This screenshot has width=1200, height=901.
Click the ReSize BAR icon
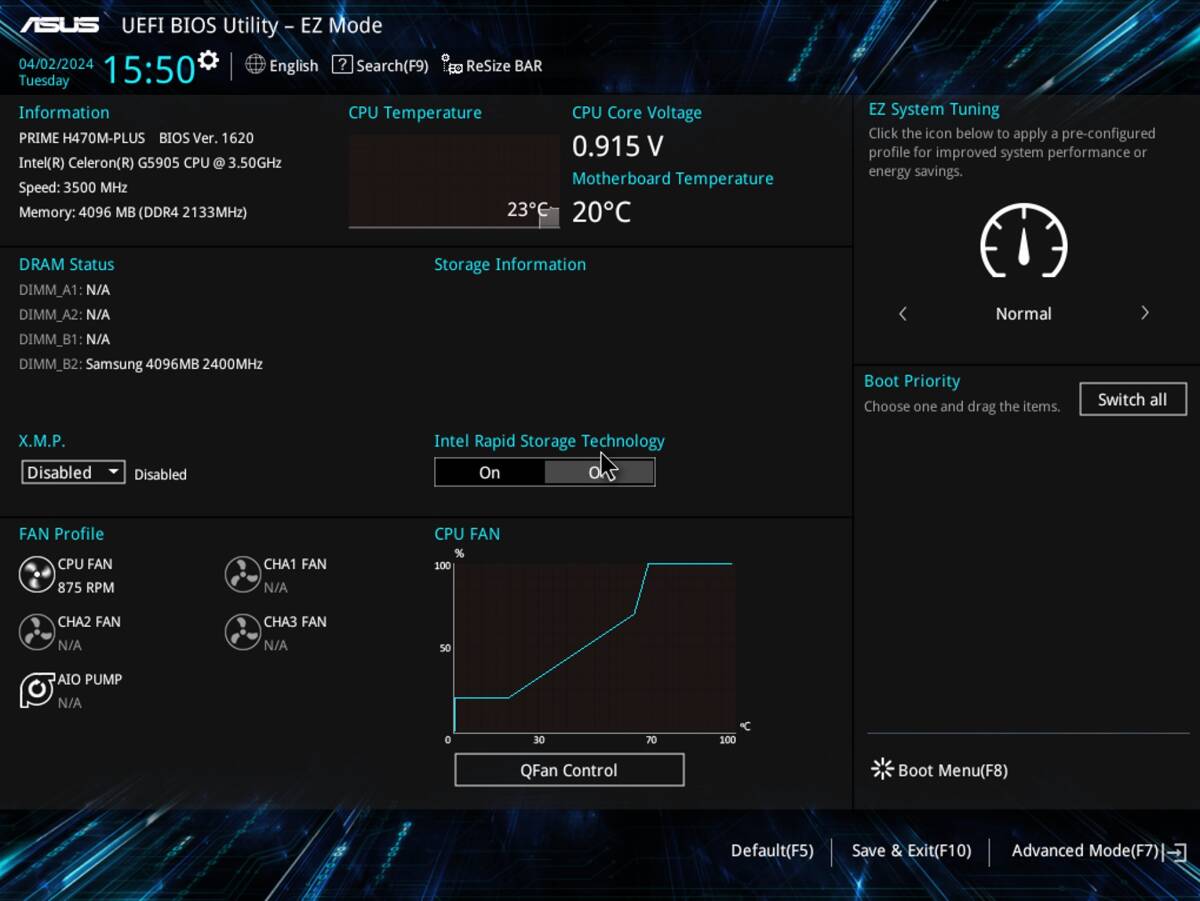[x=452, y=66]
